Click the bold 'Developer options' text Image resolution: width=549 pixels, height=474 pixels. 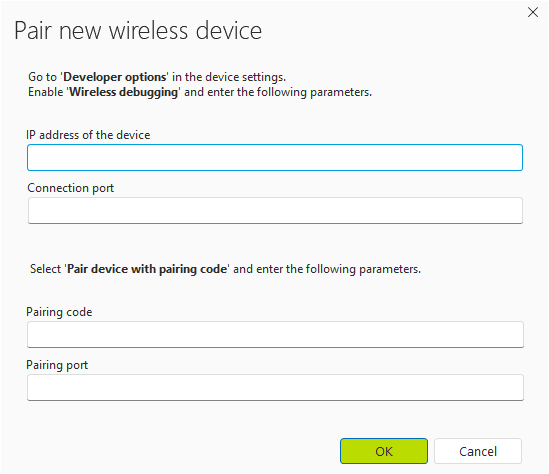(115, 77)
